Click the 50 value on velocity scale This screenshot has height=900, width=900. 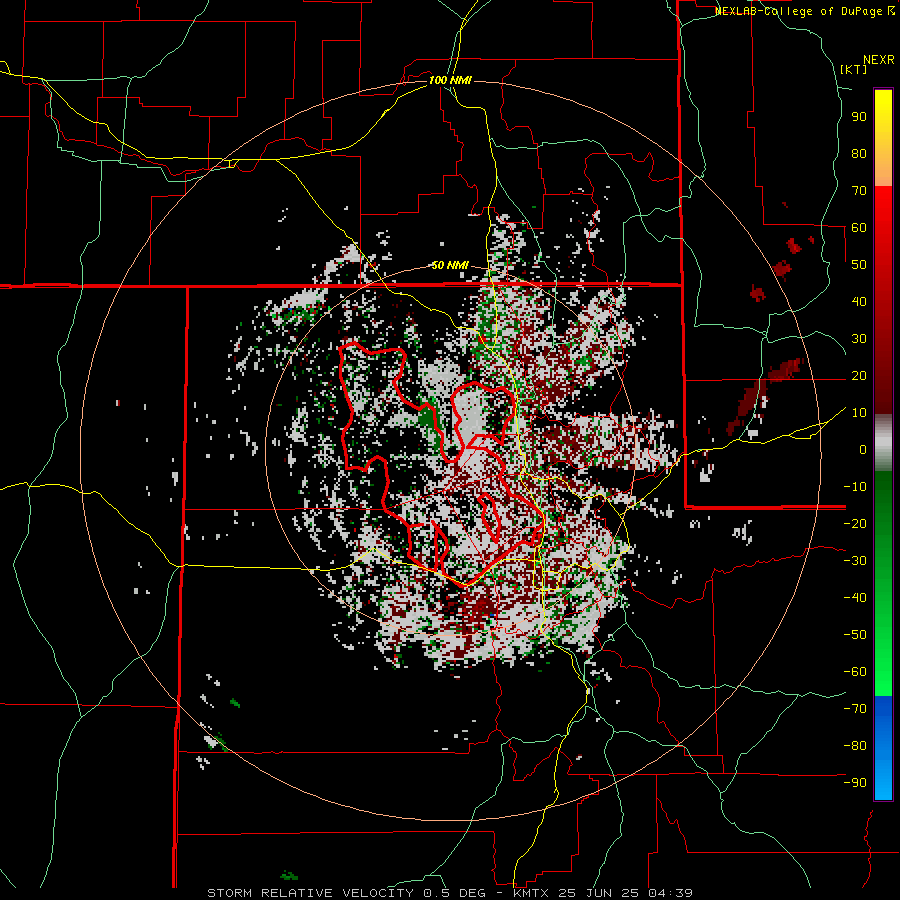click(x=859, y=265)
